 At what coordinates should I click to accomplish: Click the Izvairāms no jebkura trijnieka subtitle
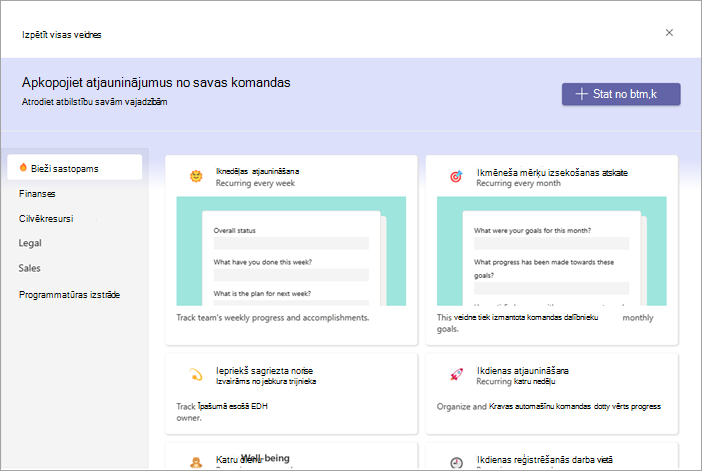266,381
